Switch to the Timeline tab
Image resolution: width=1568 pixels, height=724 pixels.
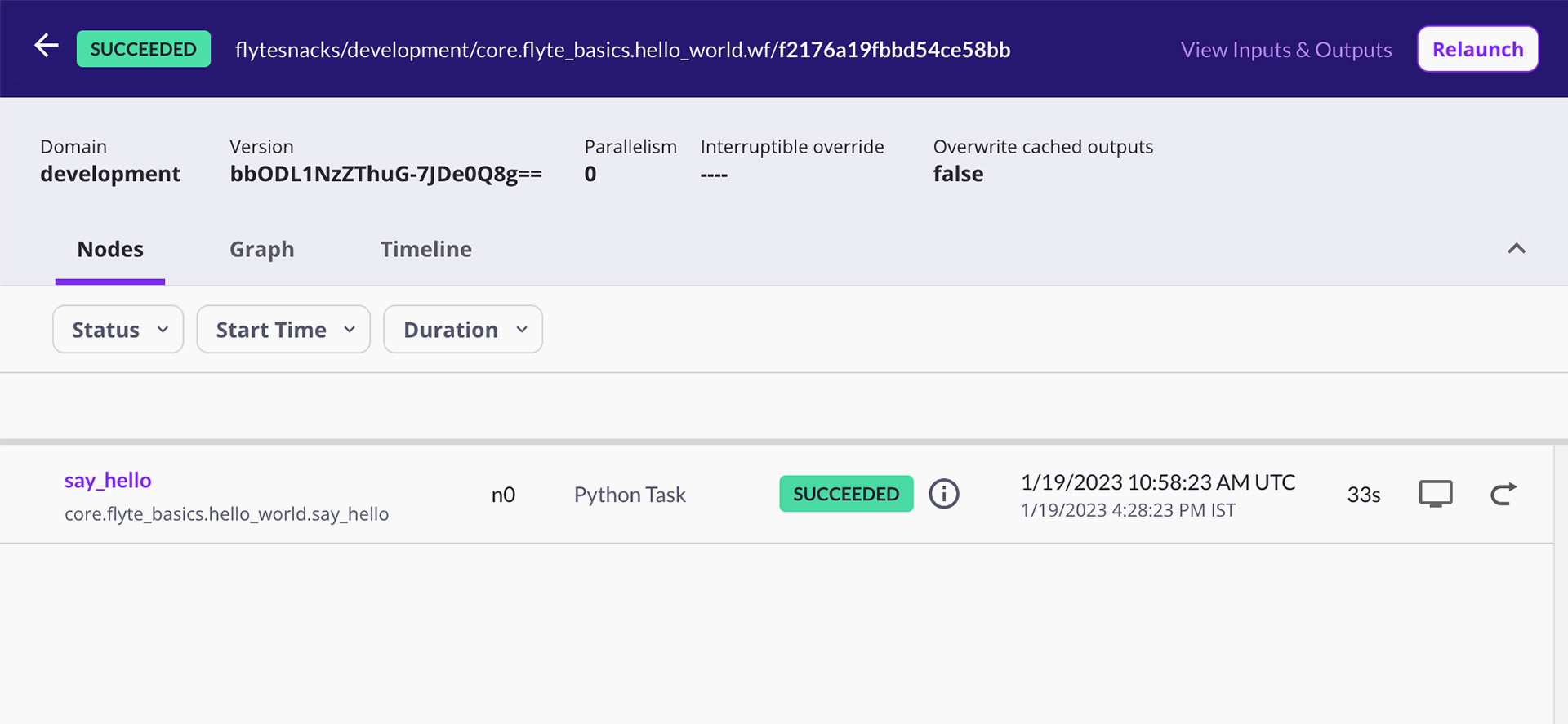click(425, 250)
